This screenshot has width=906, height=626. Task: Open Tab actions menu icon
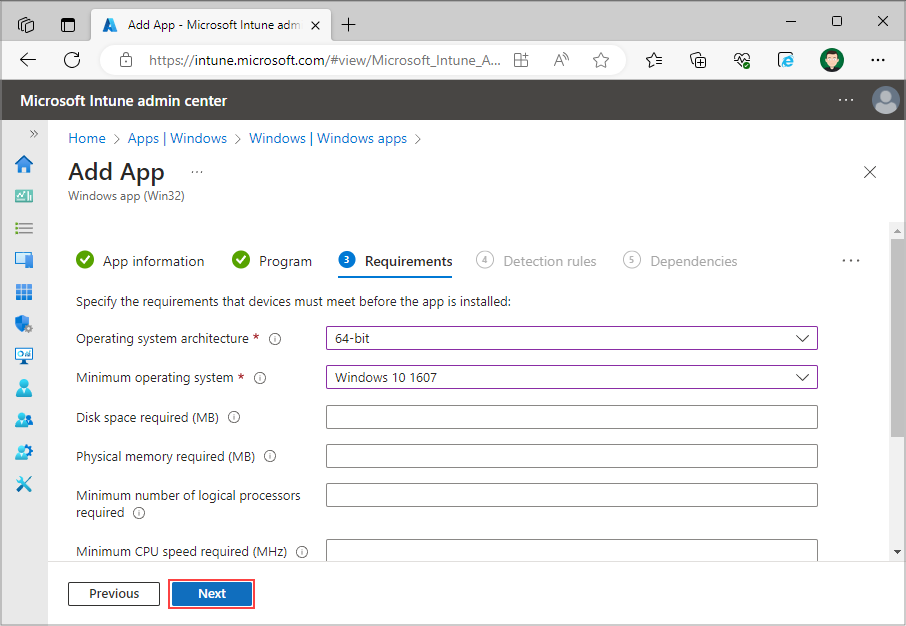click(68, 25)
